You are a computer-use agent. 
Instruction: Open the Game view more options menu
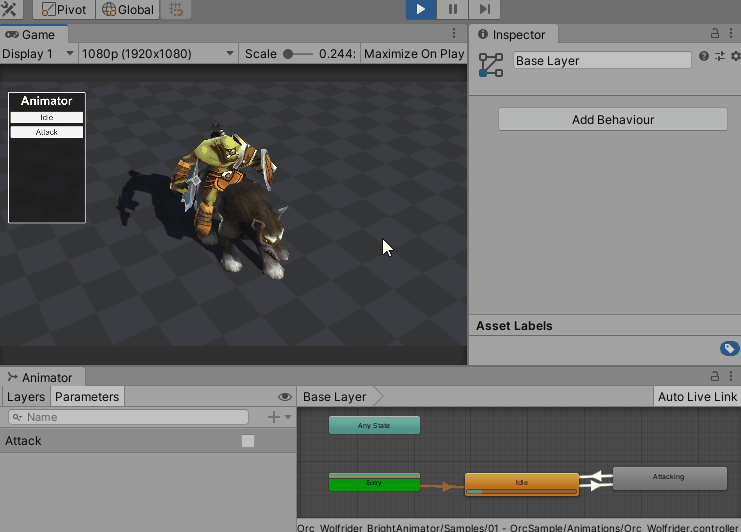point(454,33)
